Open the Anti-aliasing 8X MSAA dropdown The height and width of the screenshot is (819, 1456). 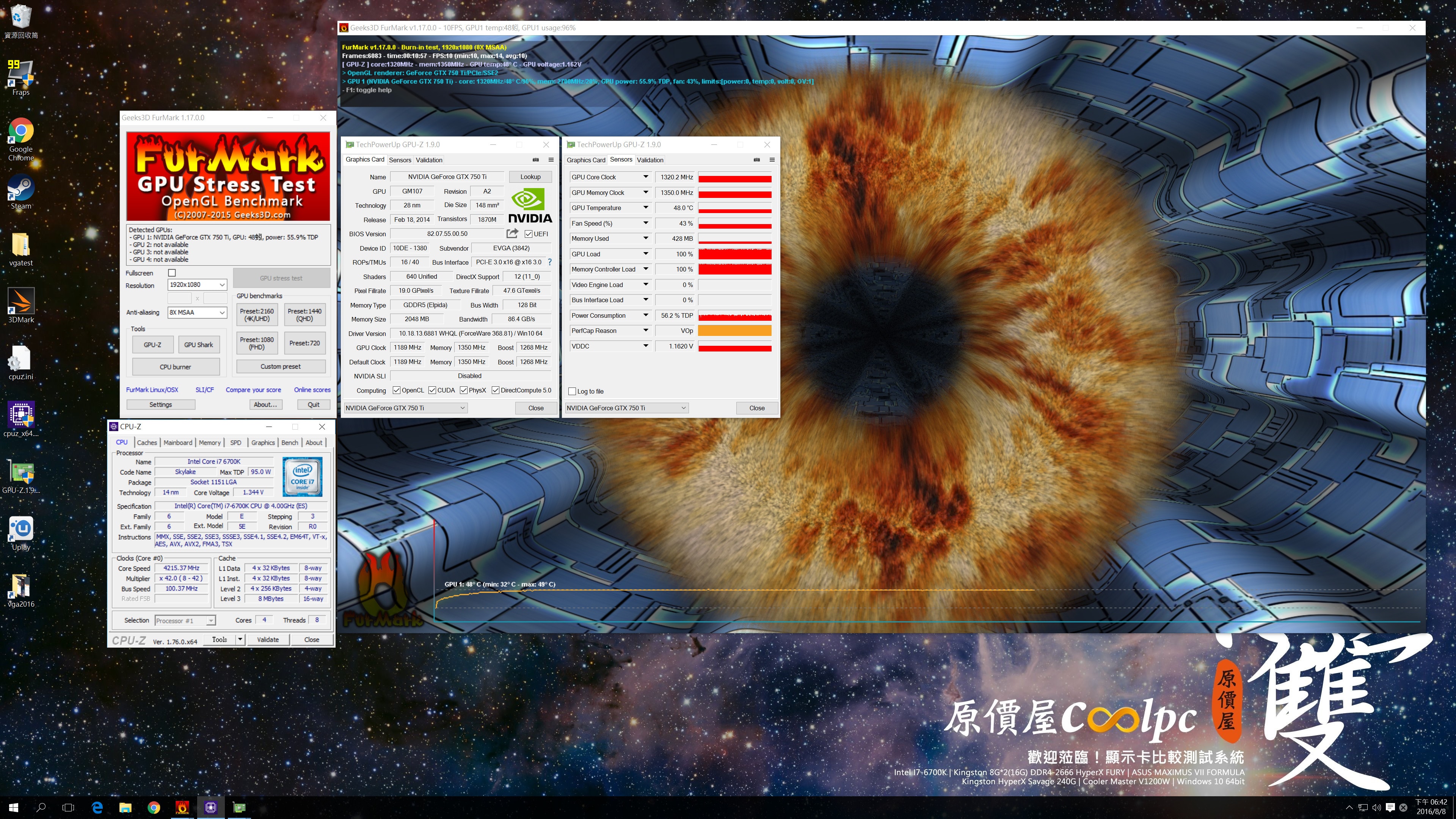pyautogui.click(x=197, y=312)
